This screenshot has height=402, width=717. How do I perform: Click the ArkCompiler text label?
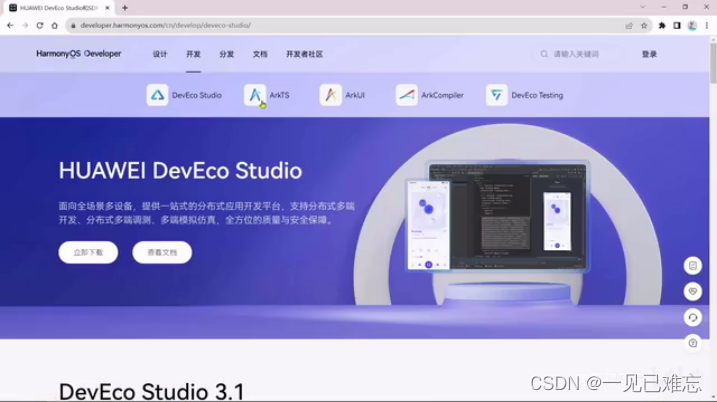coord(442,95)
